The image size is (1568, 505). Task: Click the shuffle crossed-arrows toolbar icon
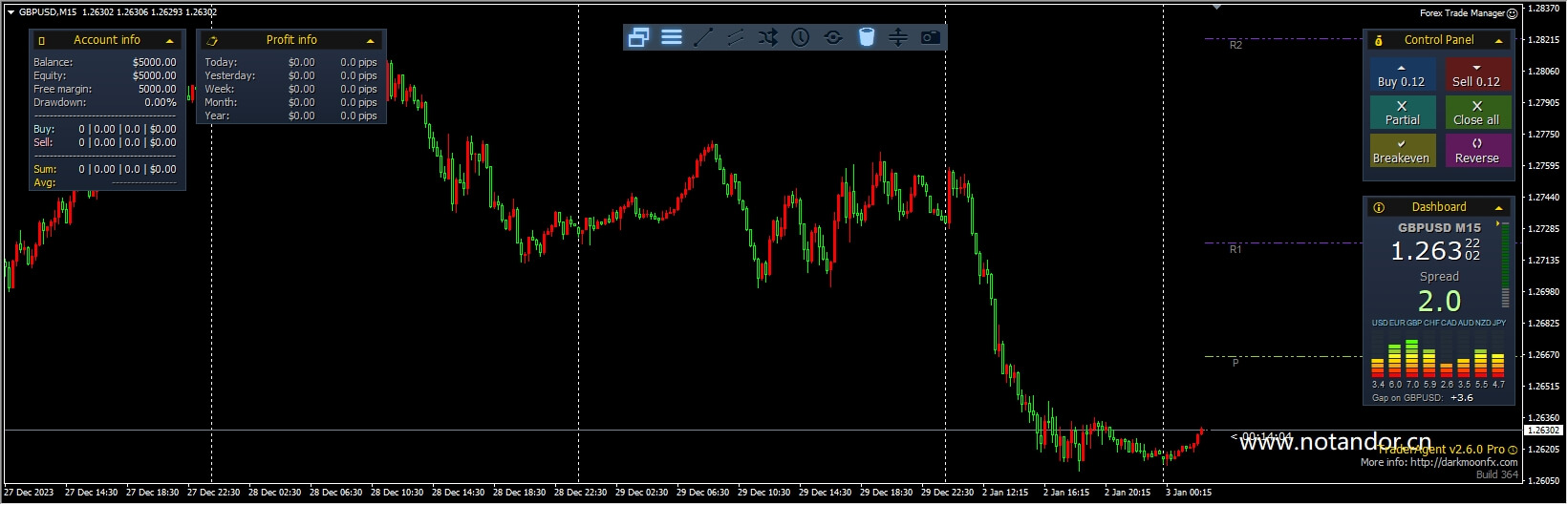pos(768,37)
